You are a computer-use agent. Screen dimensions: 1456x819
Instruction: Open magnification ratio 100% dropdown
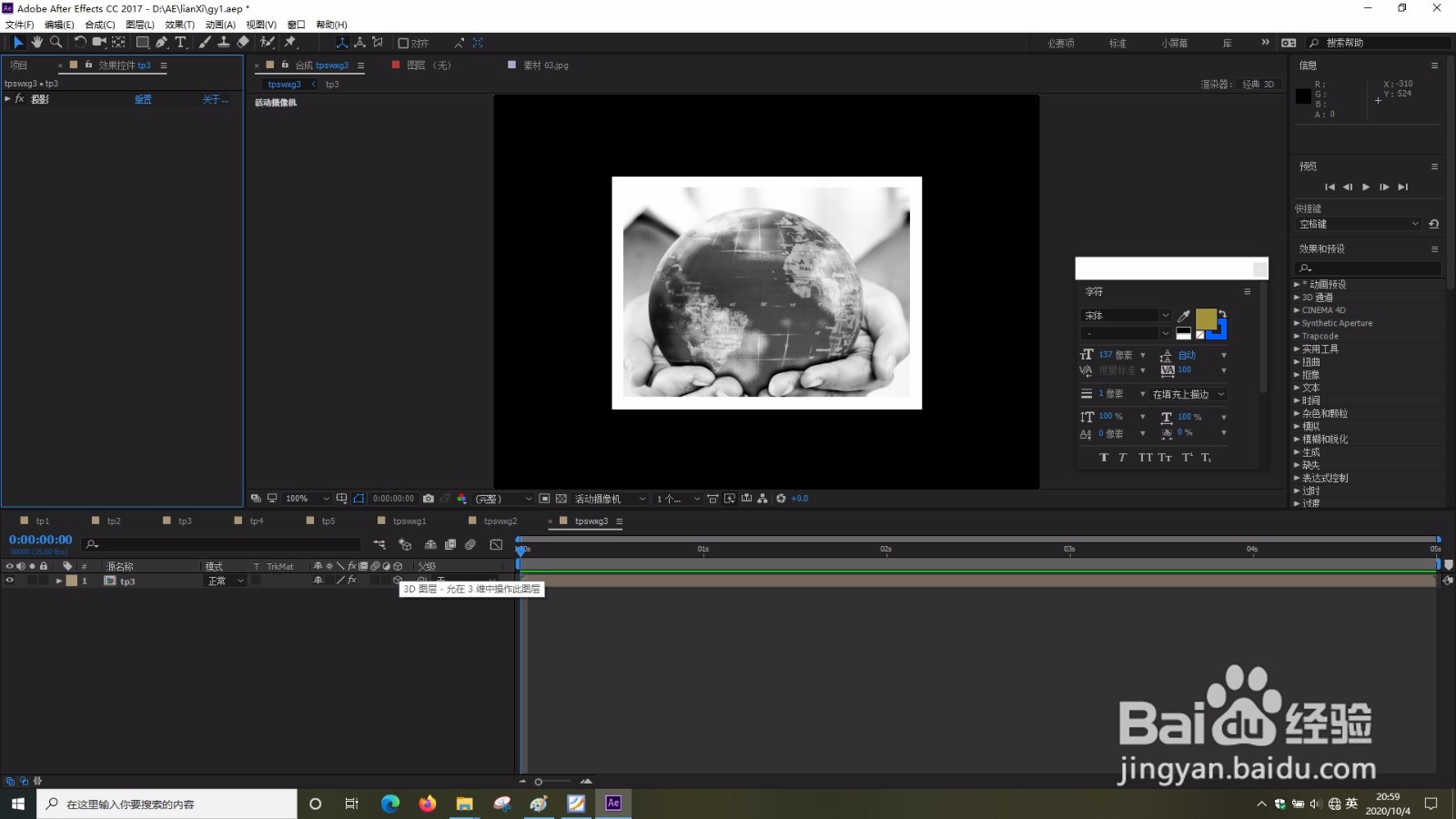pyautogui.click(x=308, y=499)
